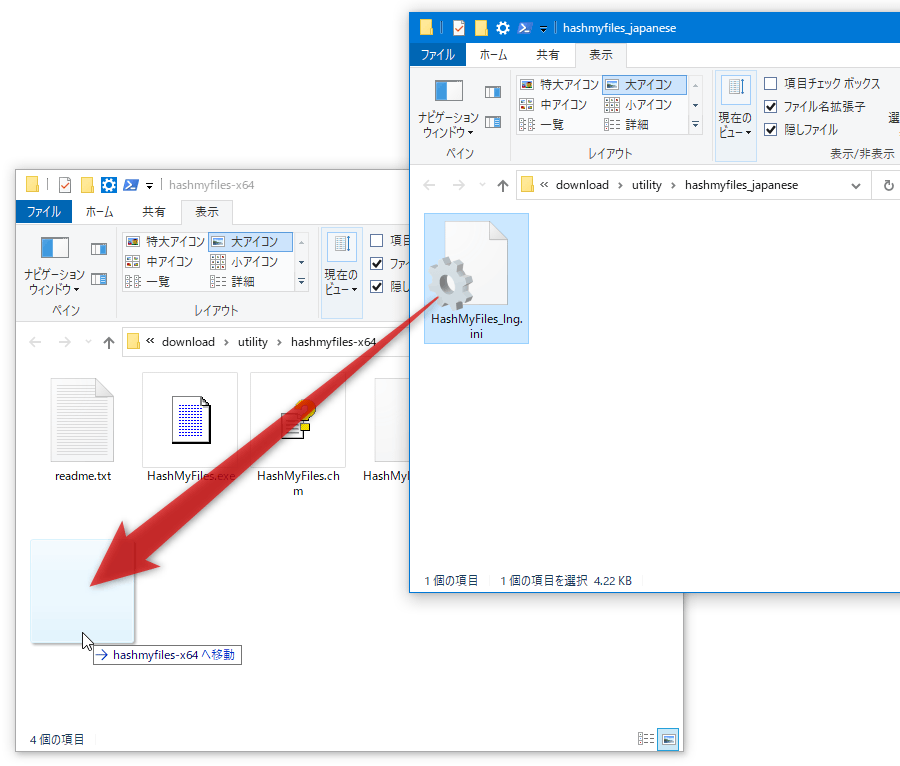
Task: Click properties quick-access icon in hashmyfiles-x64 title bar
Action: click(65, 185)
